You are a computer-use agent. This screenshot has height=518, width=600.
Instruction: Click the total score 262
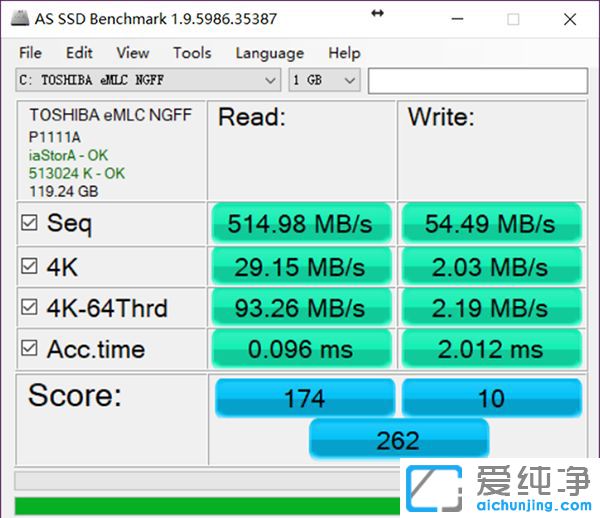[399, 439]
